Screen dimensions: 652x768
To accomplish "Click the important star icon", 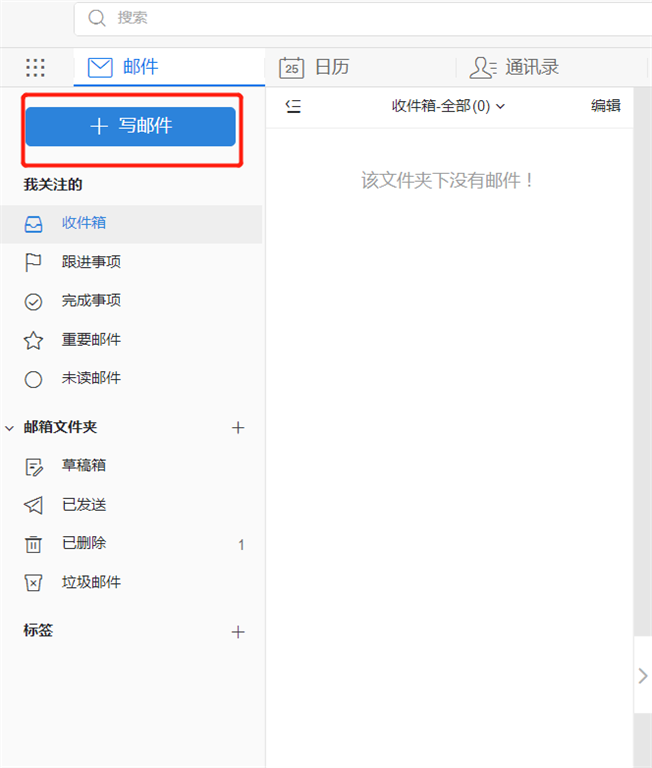I will (33, 340).
